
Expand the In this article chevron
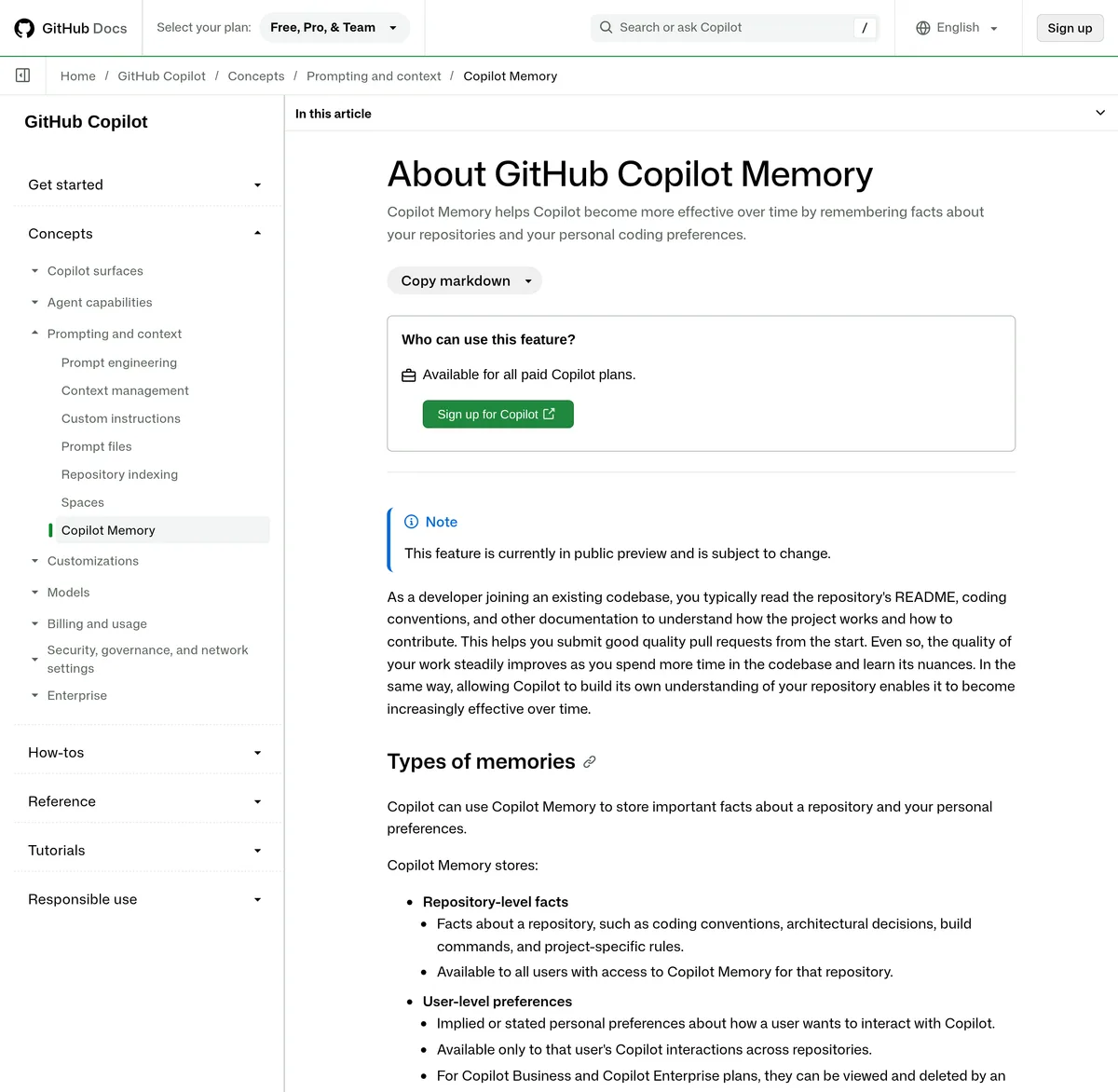[x=1100, y=113]
